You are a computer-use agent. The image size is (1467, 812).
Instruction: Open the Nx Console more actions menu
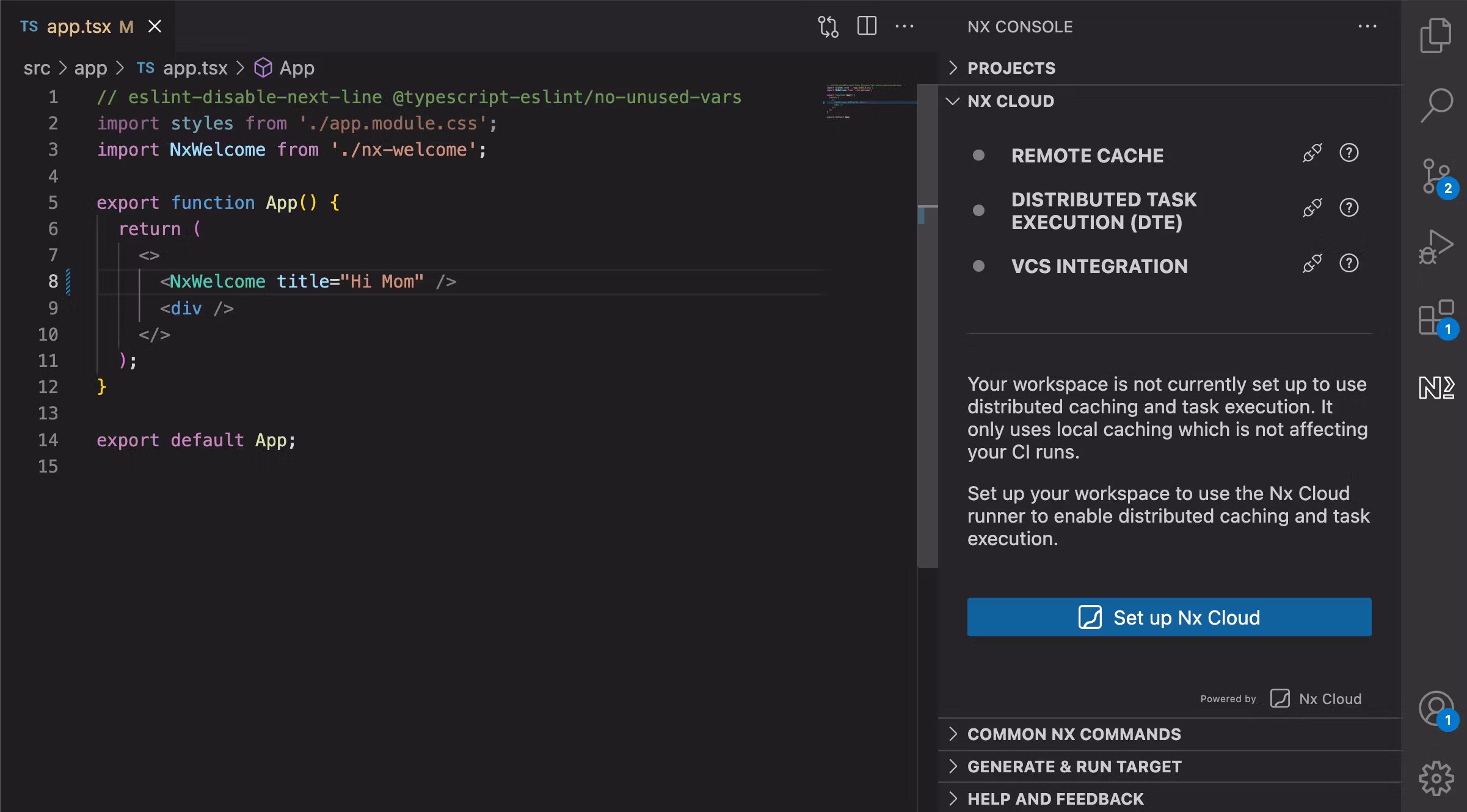tap(1367, 26)
